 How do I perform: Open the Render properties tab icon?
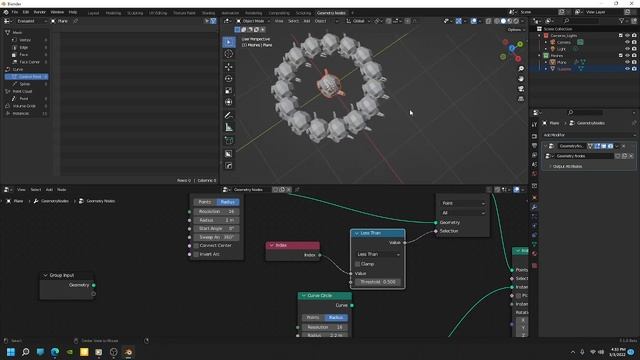(x=534, y=136)
